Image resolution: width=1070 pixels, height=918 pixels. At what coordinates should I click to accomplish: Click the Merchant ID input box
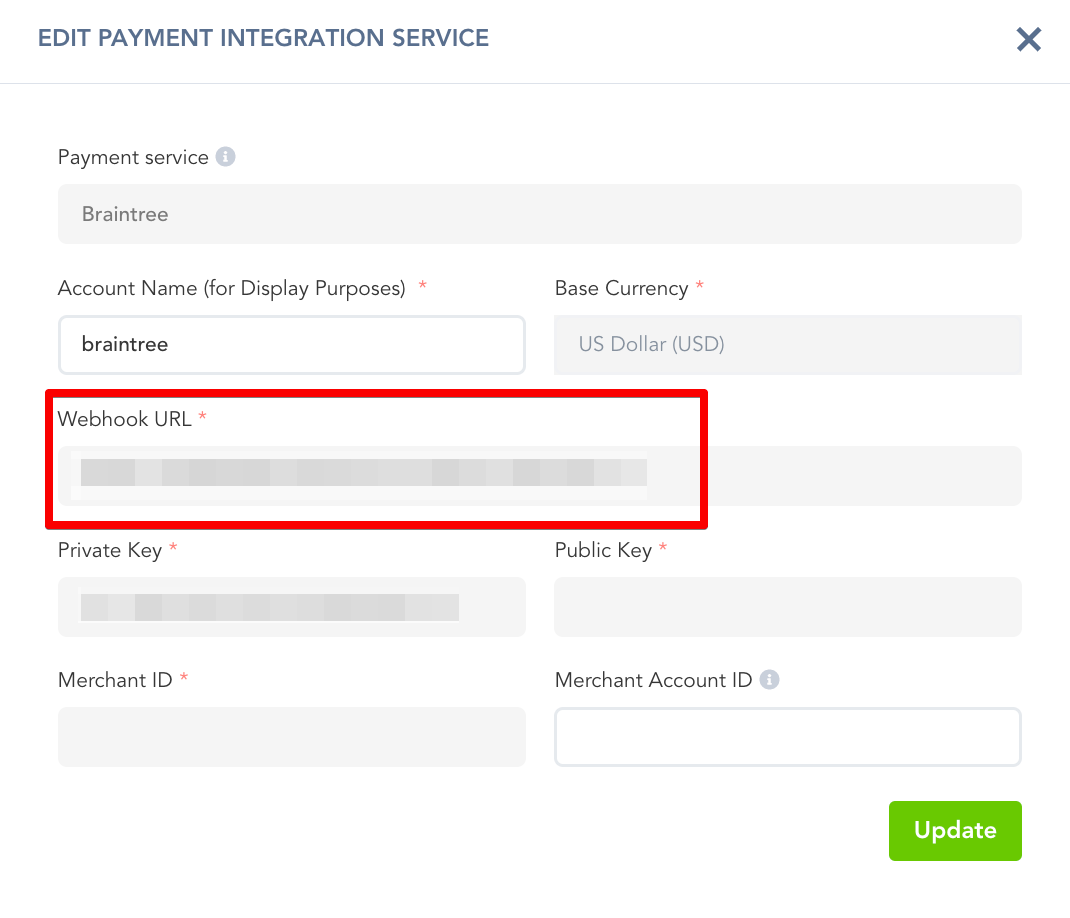(291, 738)
